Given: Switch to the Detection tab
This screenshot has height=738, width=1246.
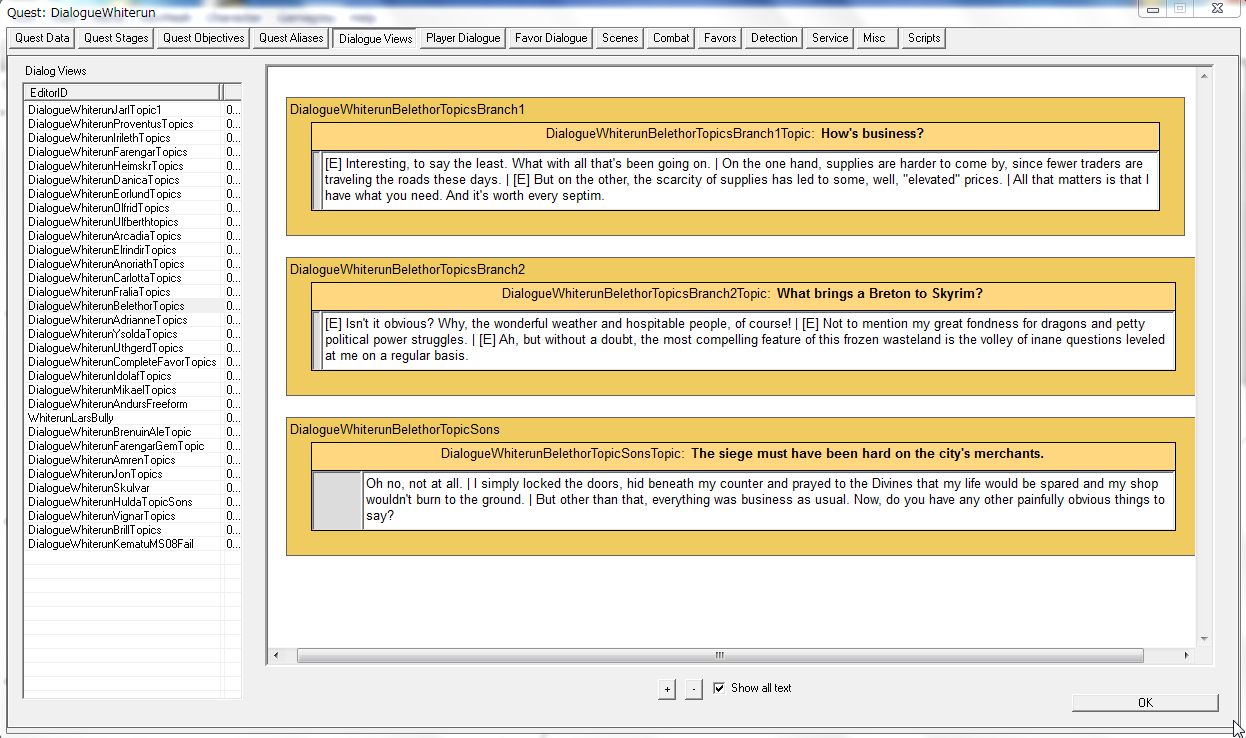Looking at the screenshot, I should [774, 38].
